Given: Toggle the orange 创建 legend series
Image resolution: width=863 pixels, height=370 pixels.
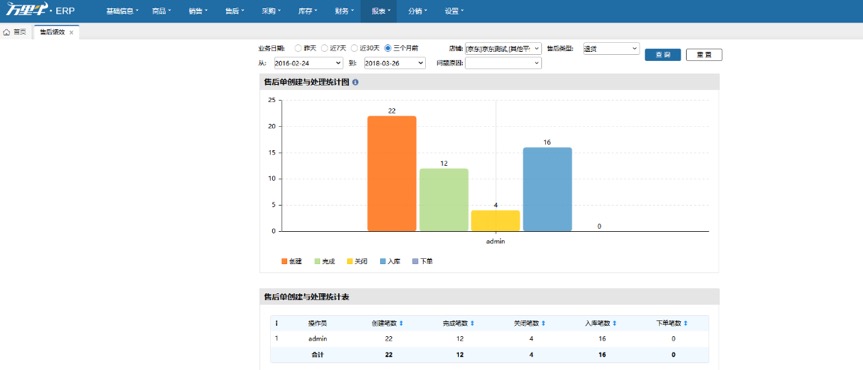Looking at the screenshot, I should click(292, 262).
